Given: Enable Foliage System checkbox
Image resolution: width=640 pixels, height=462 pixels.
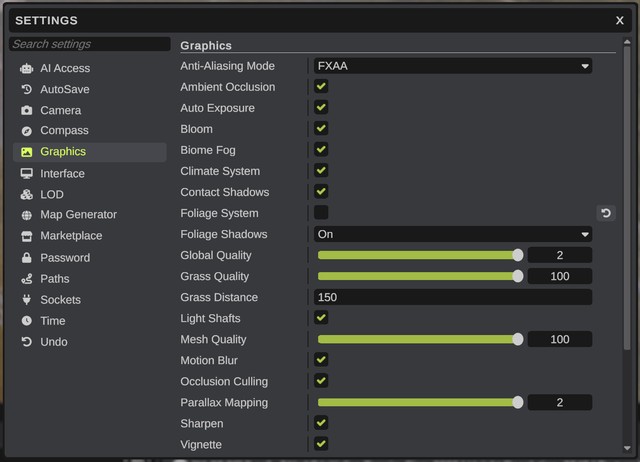Looking at the screenshot, I should 321,212.
